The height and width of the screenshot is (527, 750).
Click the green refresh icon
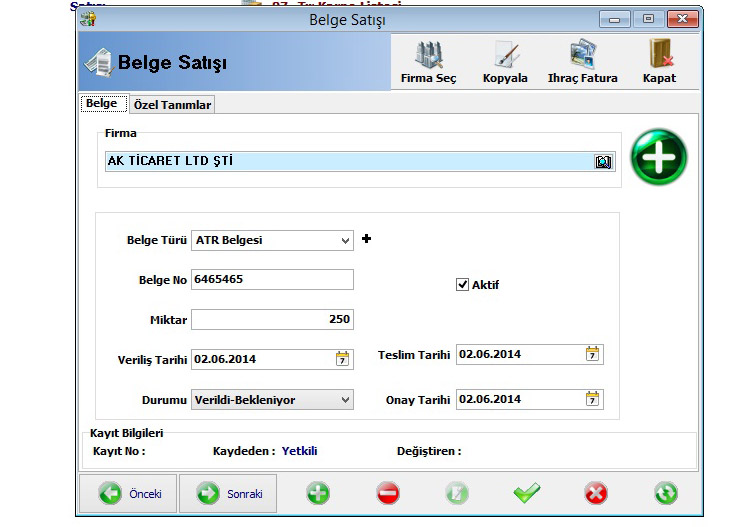(666, 493)
